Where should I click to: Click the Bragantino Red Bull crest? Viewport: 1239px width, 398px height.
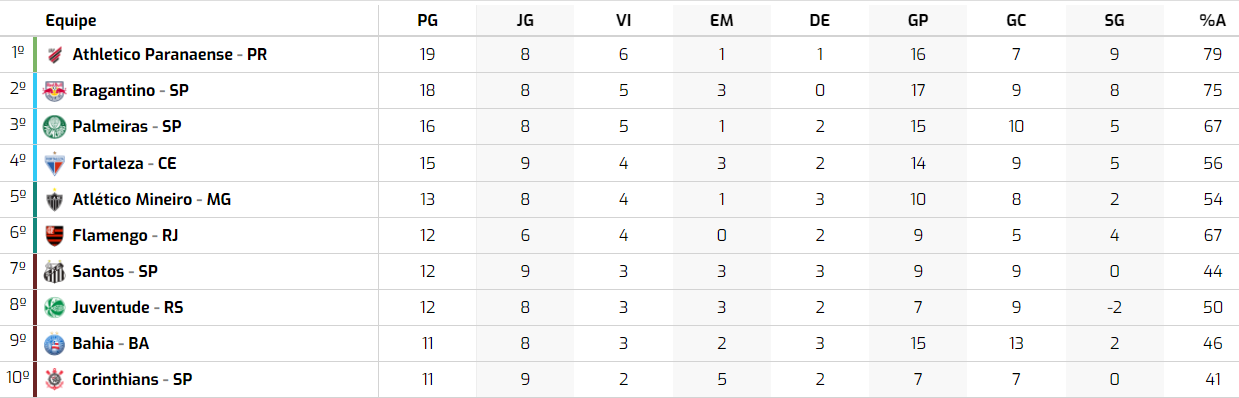click(x=54, y=91)
